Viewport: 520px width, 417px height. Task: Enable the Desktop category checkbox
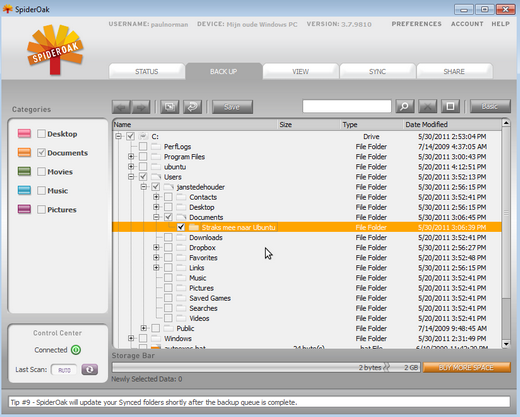[x=41, y=134]
